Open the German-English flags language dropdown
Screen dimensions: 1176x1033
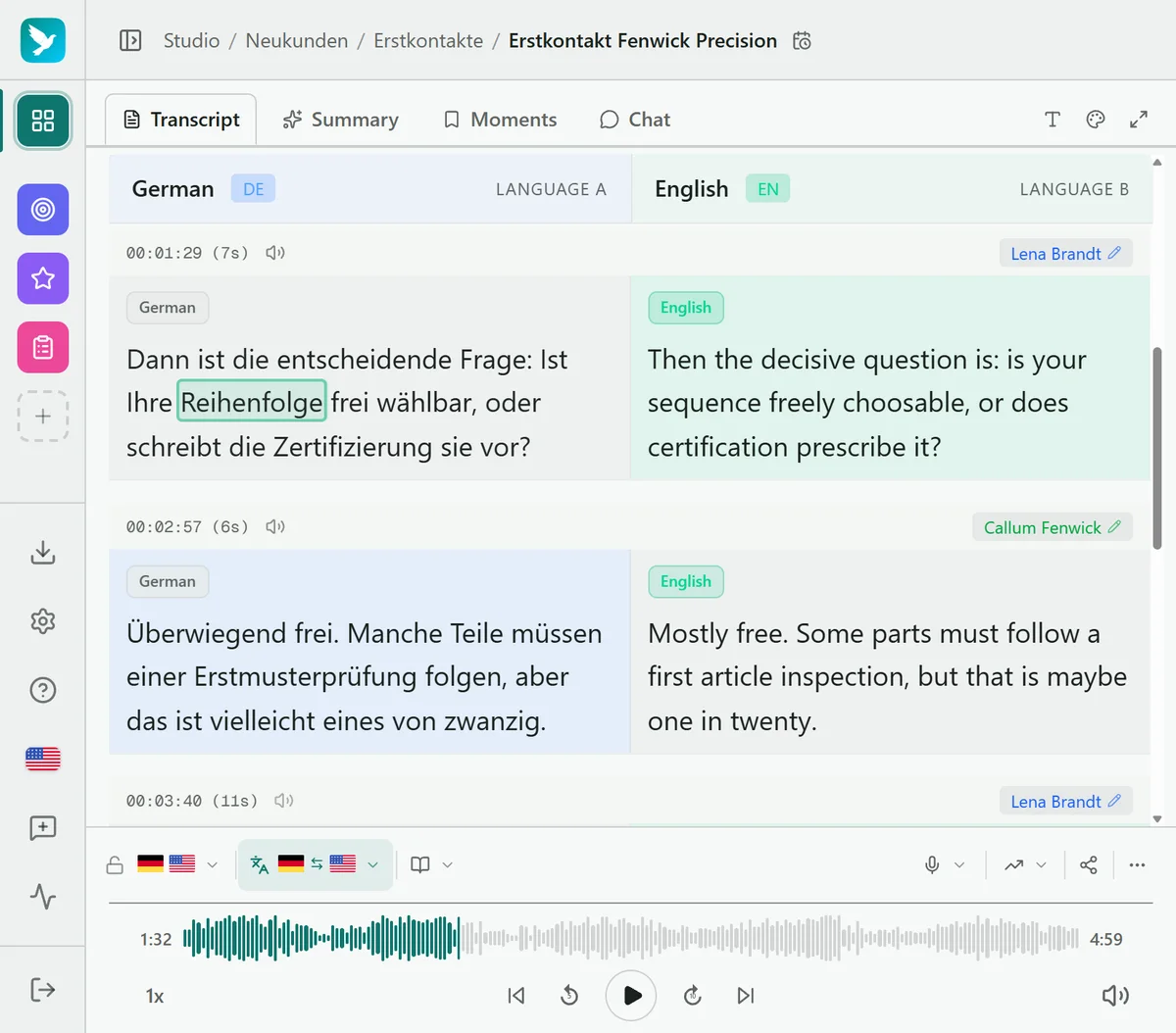pyautogui.click(x=177, y=864)
